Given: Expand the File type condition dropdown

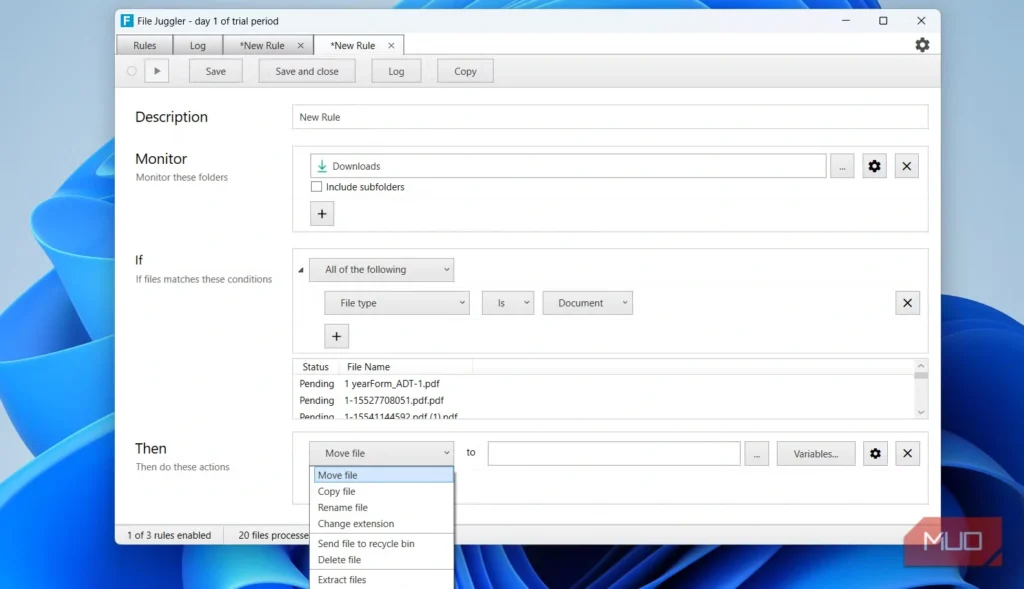Looking at the screenshot, I should (x=396, y=303).
